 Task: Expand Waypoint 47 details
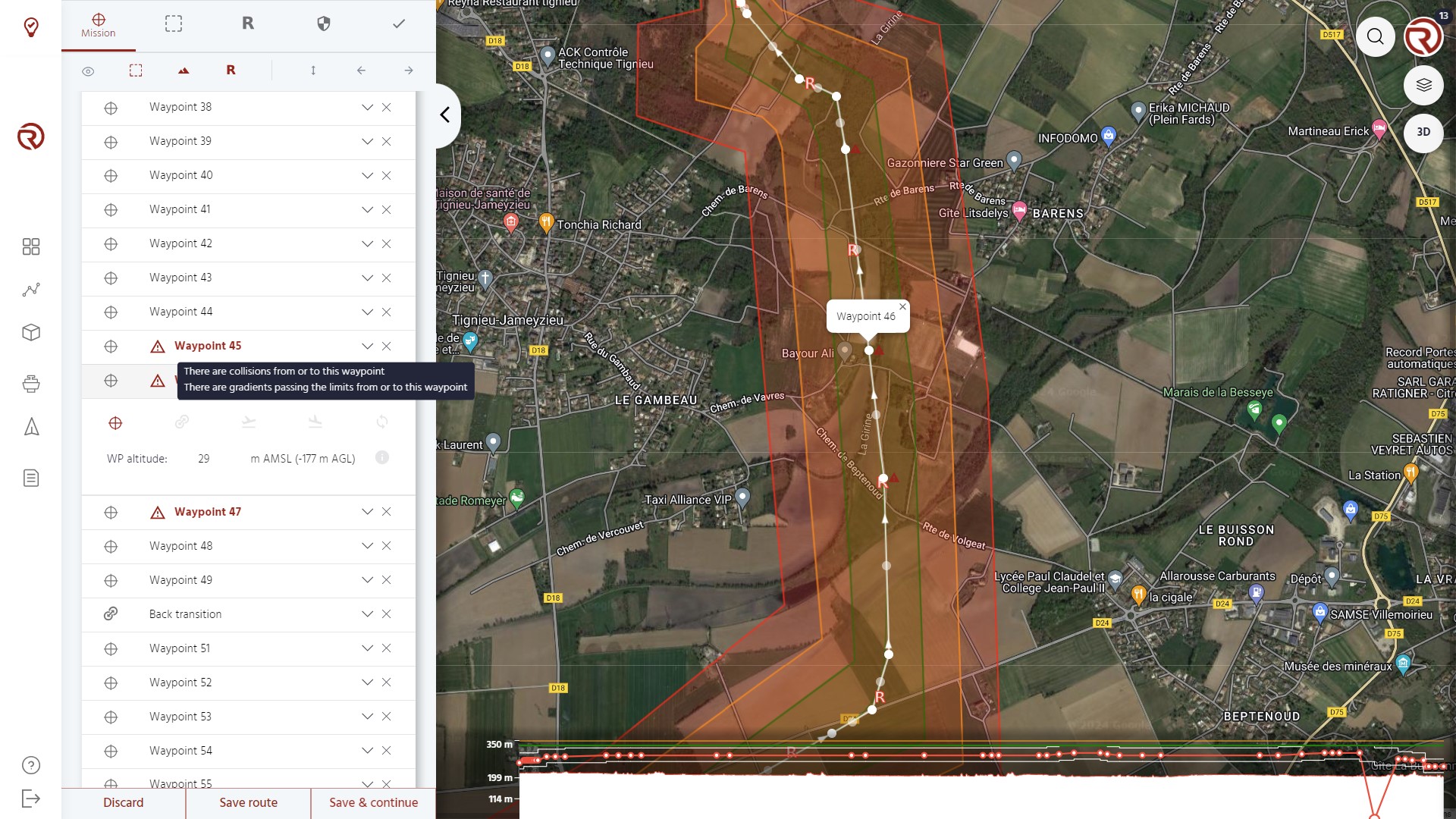pos(367,512)
